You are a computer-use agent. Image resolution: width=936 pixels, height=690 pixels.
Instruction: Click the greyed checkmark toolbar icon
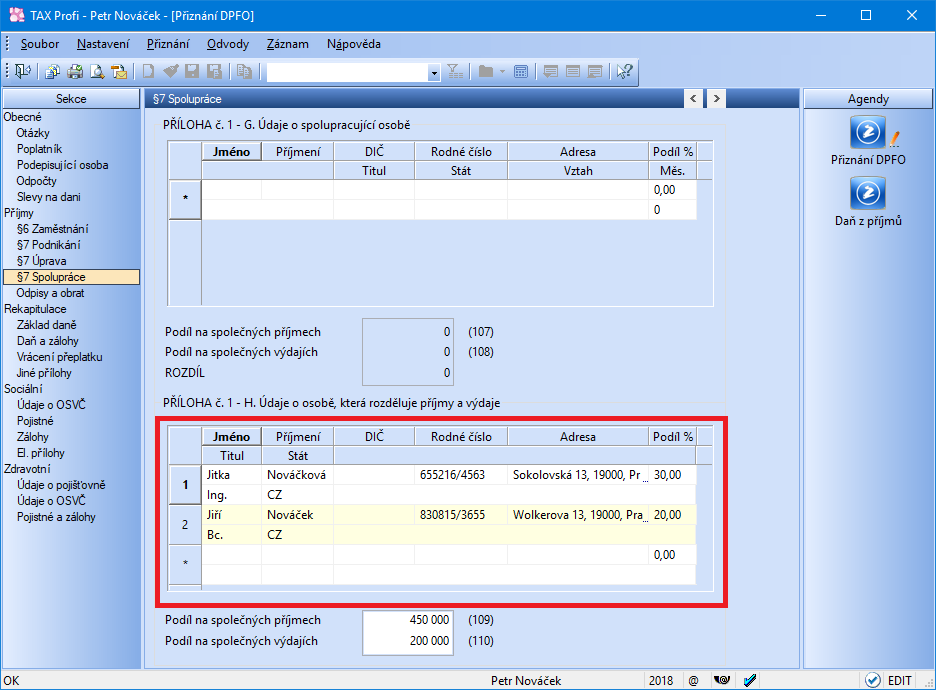[171, 72]
